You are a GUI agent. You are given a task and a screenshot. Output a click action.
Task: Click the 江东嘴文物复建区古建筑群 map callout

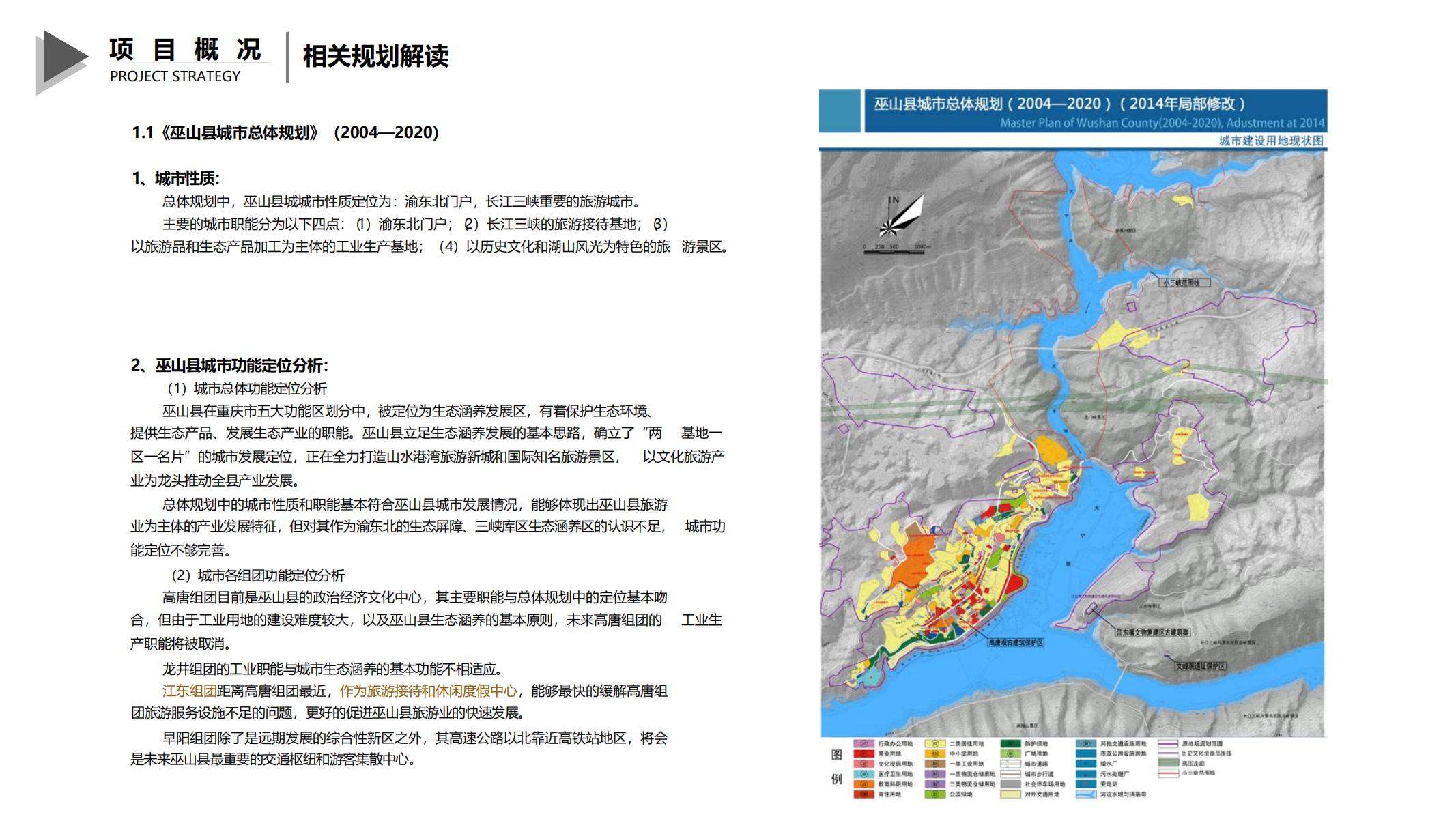pyautogui.click(x=1152, y=632)
